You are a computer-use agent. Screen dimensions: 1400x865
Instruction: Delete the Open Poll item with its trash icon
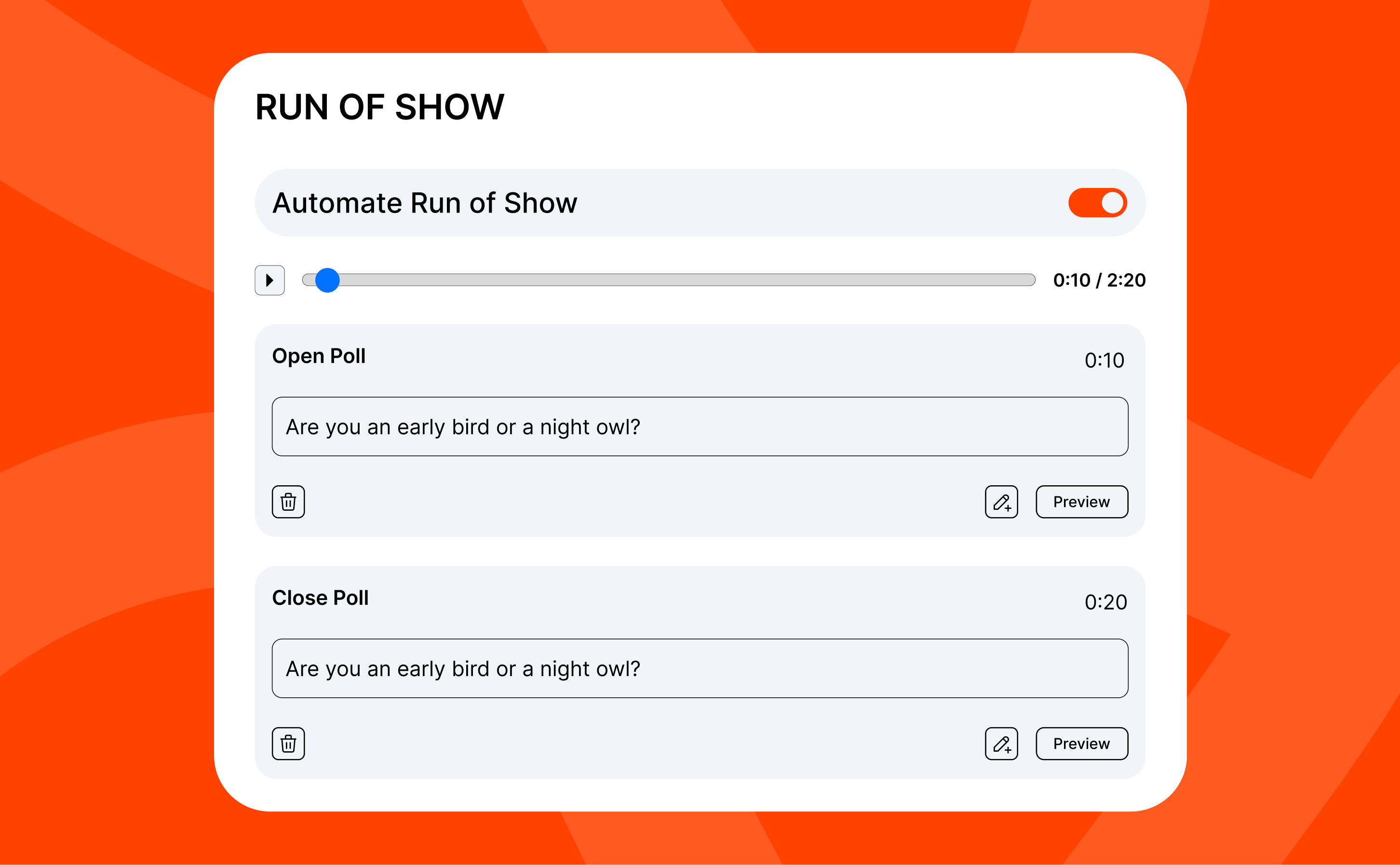point(288,502)
